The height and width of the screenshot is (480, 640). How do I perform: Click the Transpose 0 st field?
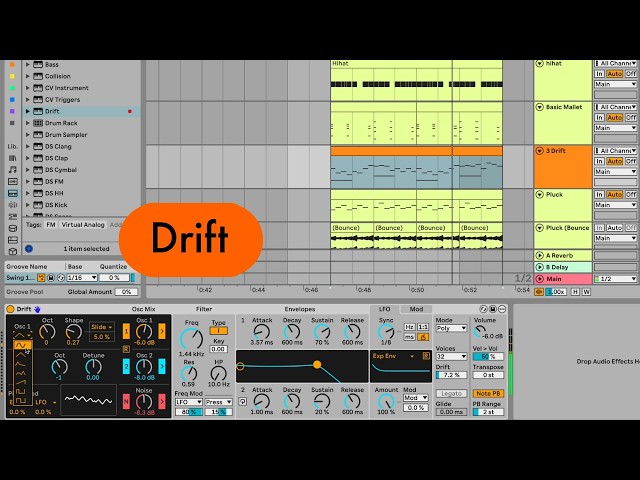(x=488, y=375)
